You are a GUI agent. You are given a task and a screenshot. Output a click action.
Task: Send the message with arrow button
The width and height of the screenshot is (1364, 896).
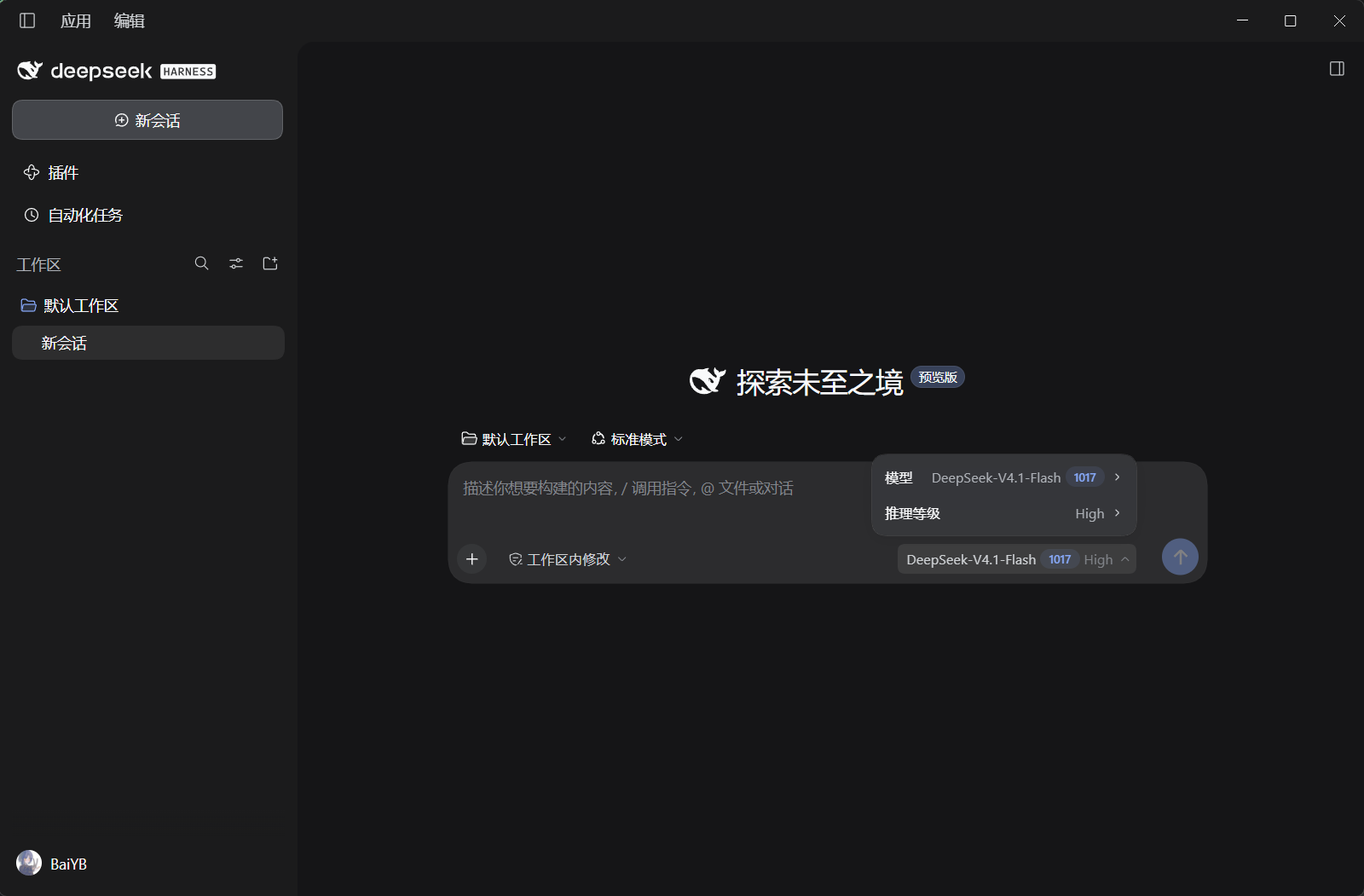[x=1180, y=558]
